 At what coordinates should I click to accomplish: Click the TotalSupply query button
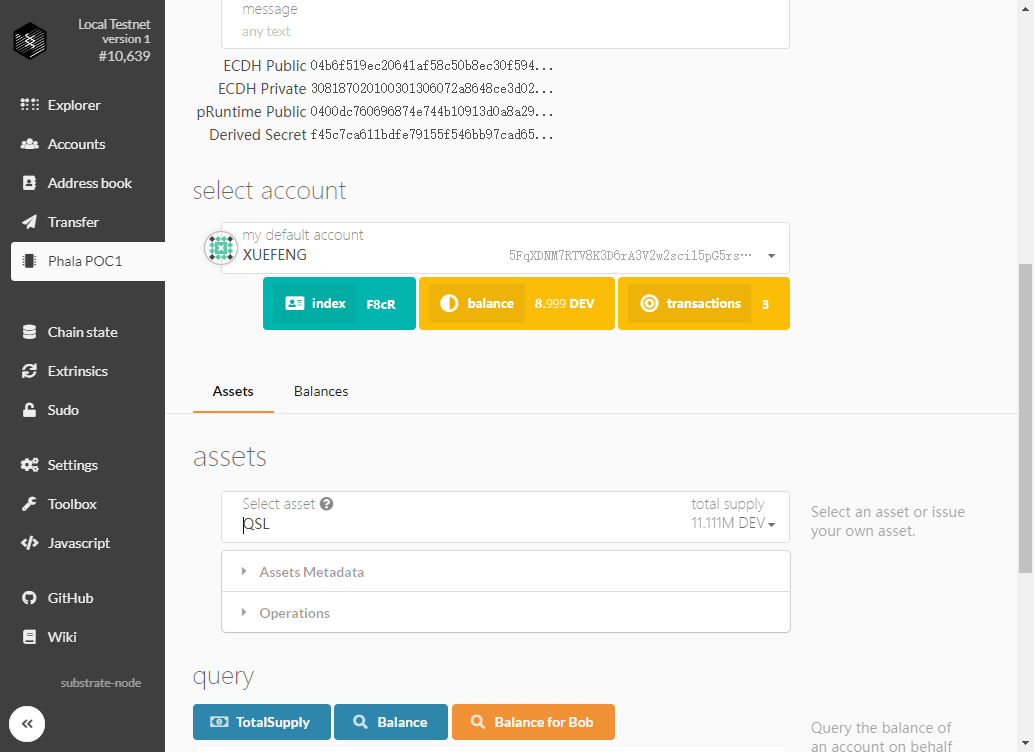(x=261, y=722)
